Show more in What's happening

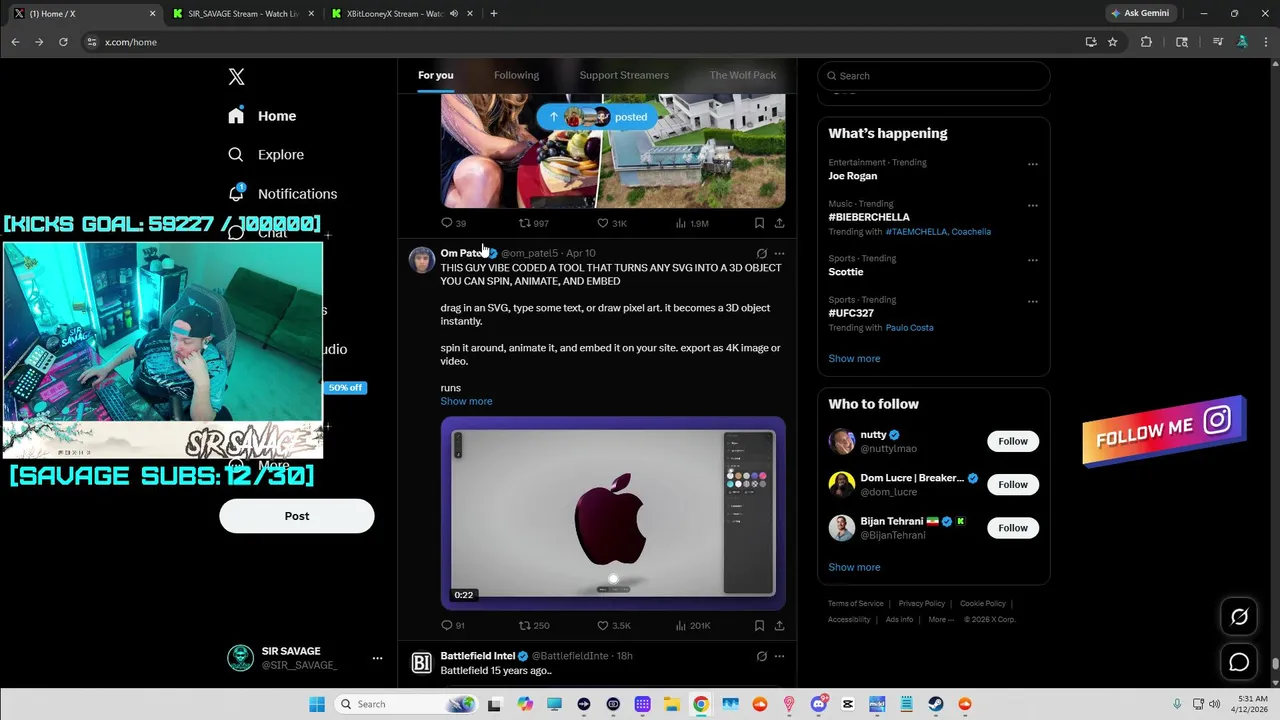click(854, 358)
